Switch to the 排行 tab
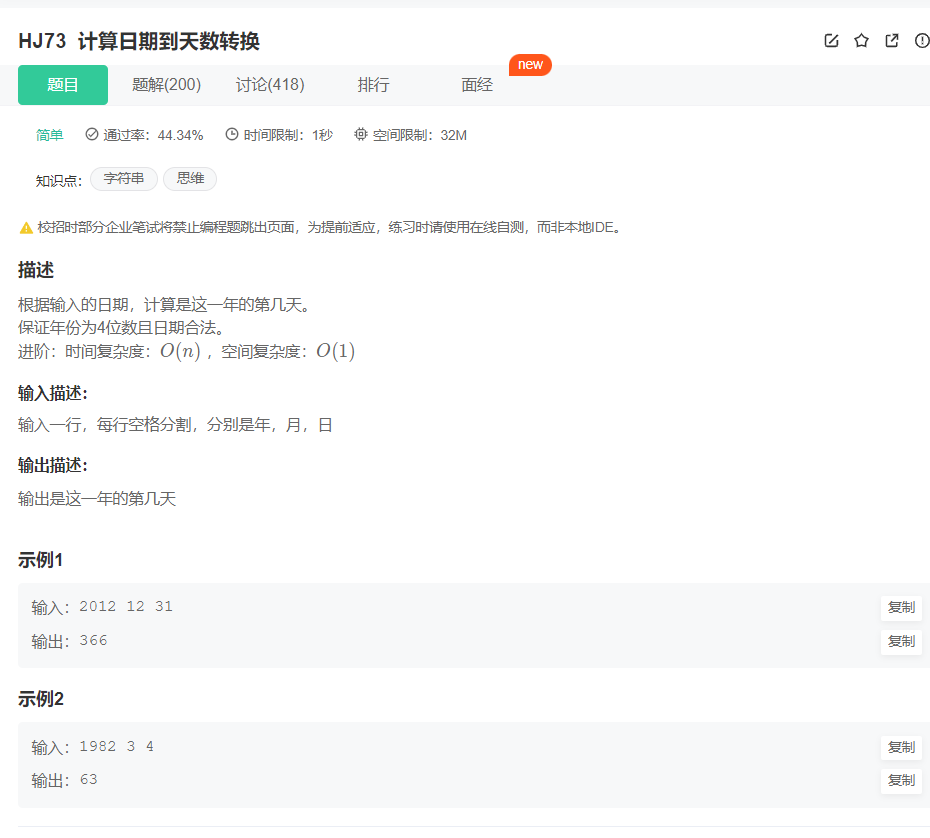This screenshot has height=838, width=930. (x=373, y=85)
